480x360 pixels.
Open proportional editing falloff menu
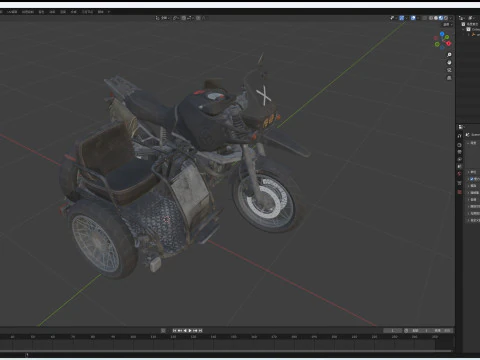(x=204, y=18)
